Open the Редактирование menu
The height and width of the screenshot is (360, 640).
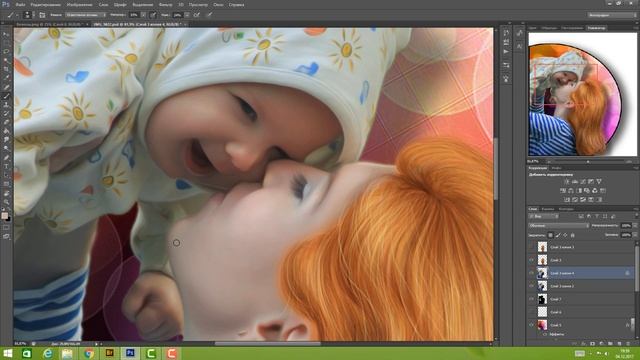(x=46, y=5)
